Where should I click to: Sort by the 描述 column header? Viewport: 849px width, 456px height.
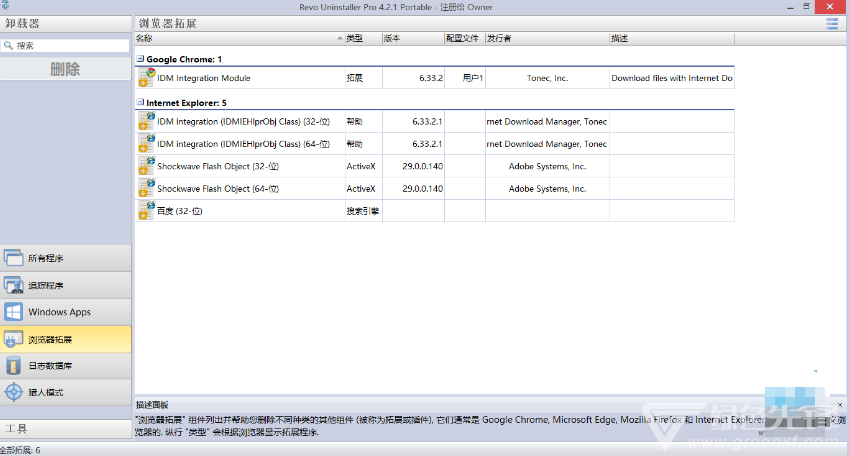click(671, 38)
